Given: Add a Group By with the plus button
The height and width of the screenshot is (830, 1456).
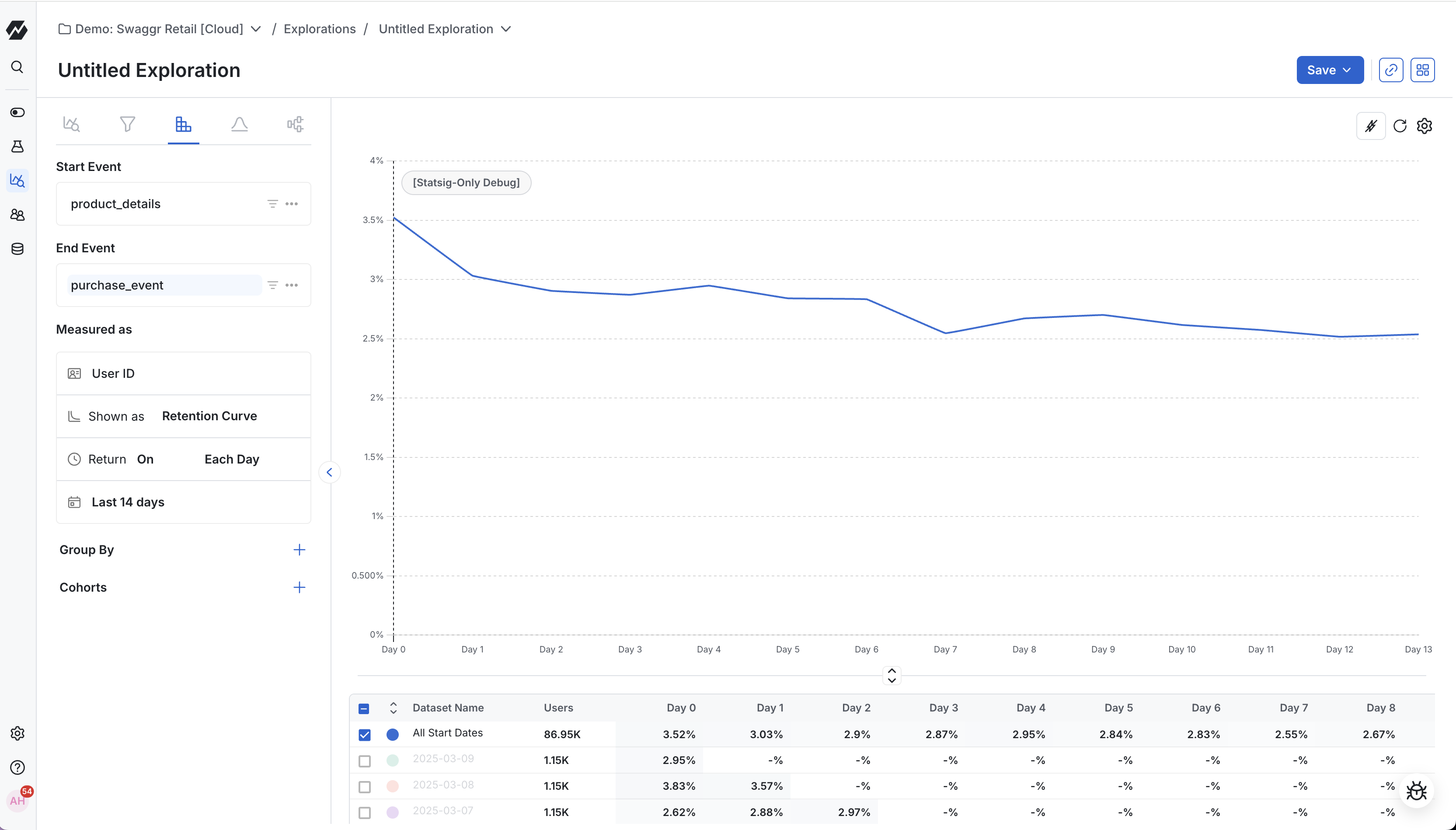Looking at the screenshot, I should (x=299, y=550).
